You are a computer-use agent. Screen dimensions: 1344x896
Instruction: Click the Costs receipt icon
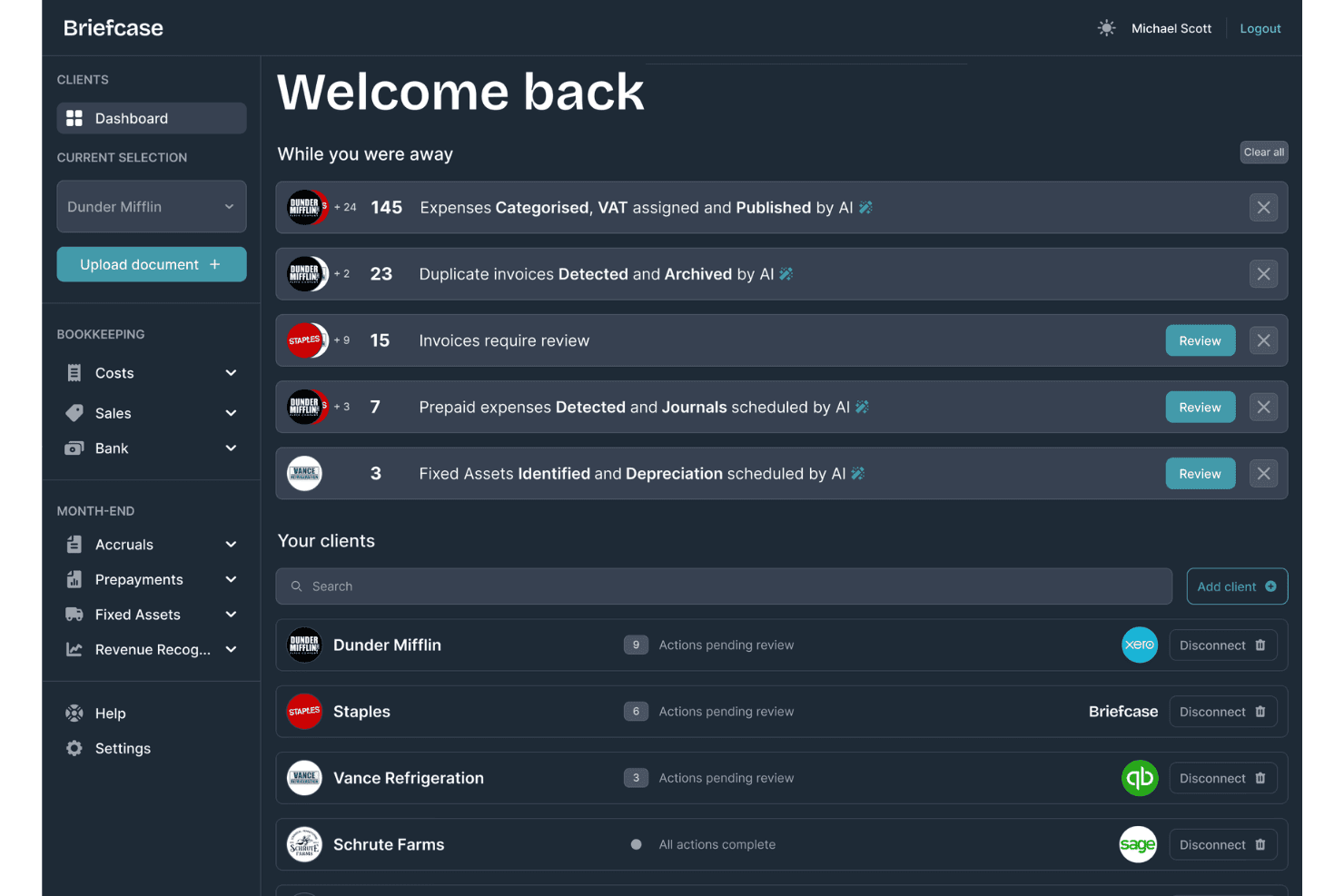coord(74,373)
